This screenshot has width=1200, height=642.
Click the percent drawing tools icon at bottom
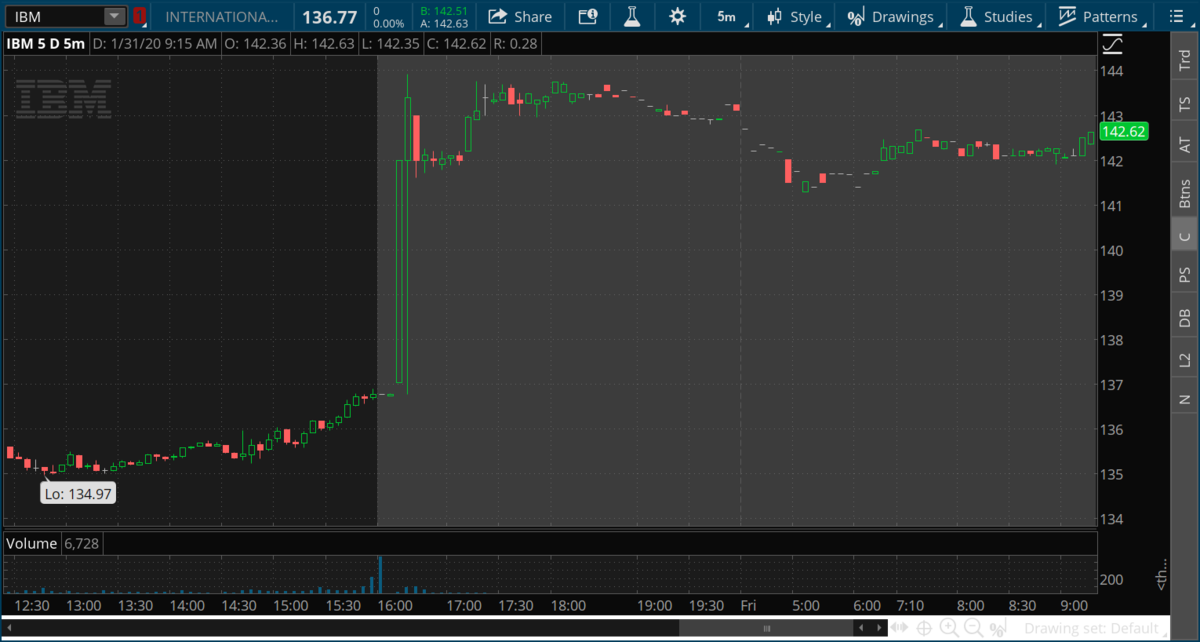point(997,628)
